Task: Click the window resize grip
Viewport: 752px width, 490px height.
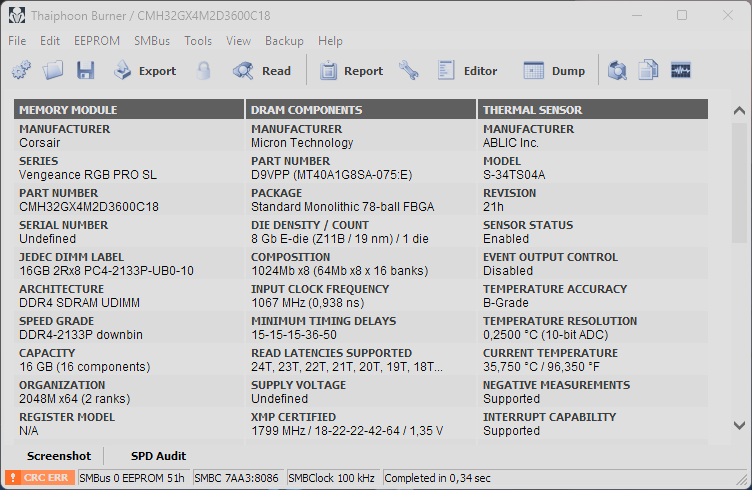Action: click(x=742, y=480)
